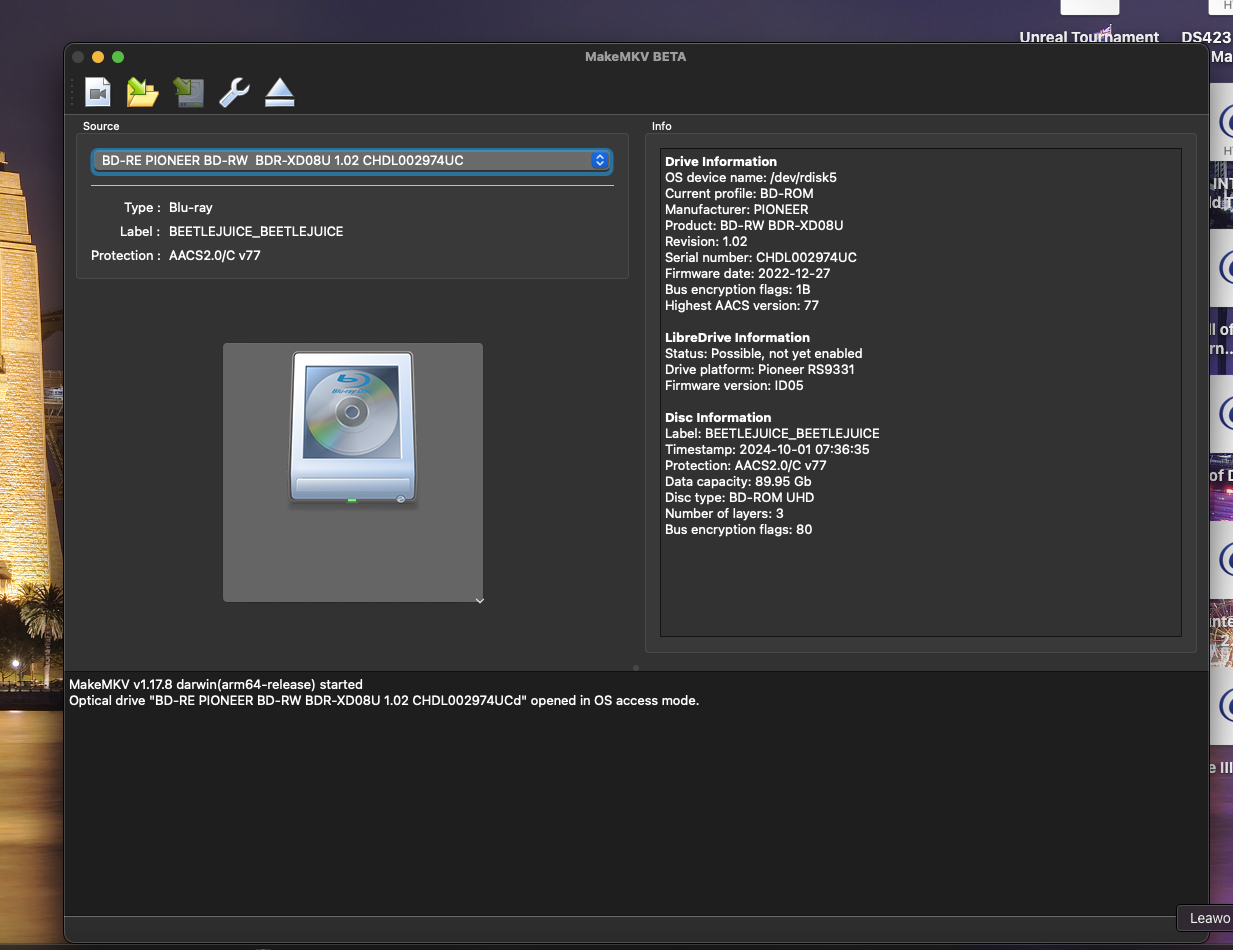
Task: Select 'Firmware version: ID05' line
Action: pyautogui.click(x=734, y=385)
